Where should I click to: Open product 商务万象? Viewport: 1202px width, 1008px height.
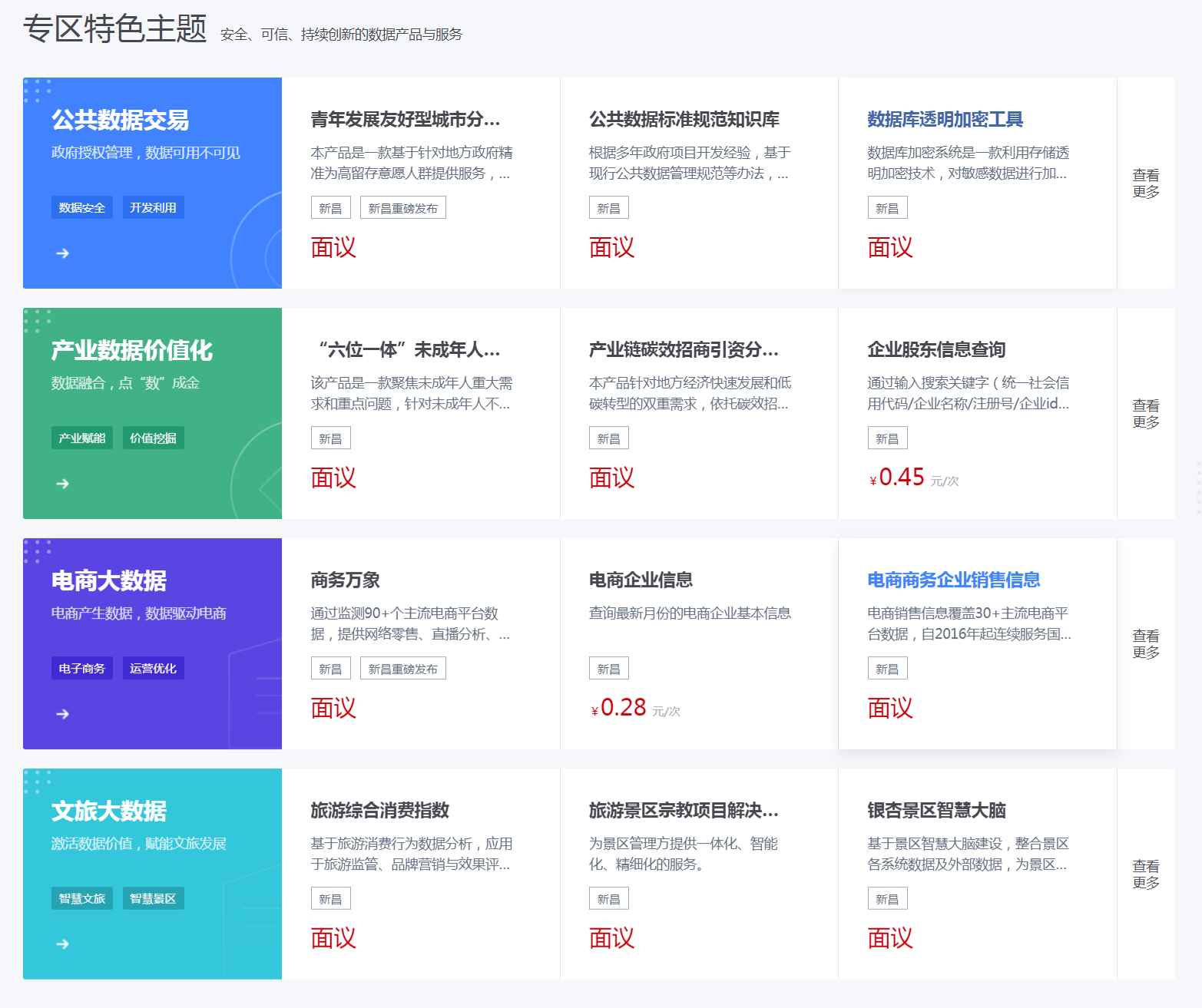[346, 580]
